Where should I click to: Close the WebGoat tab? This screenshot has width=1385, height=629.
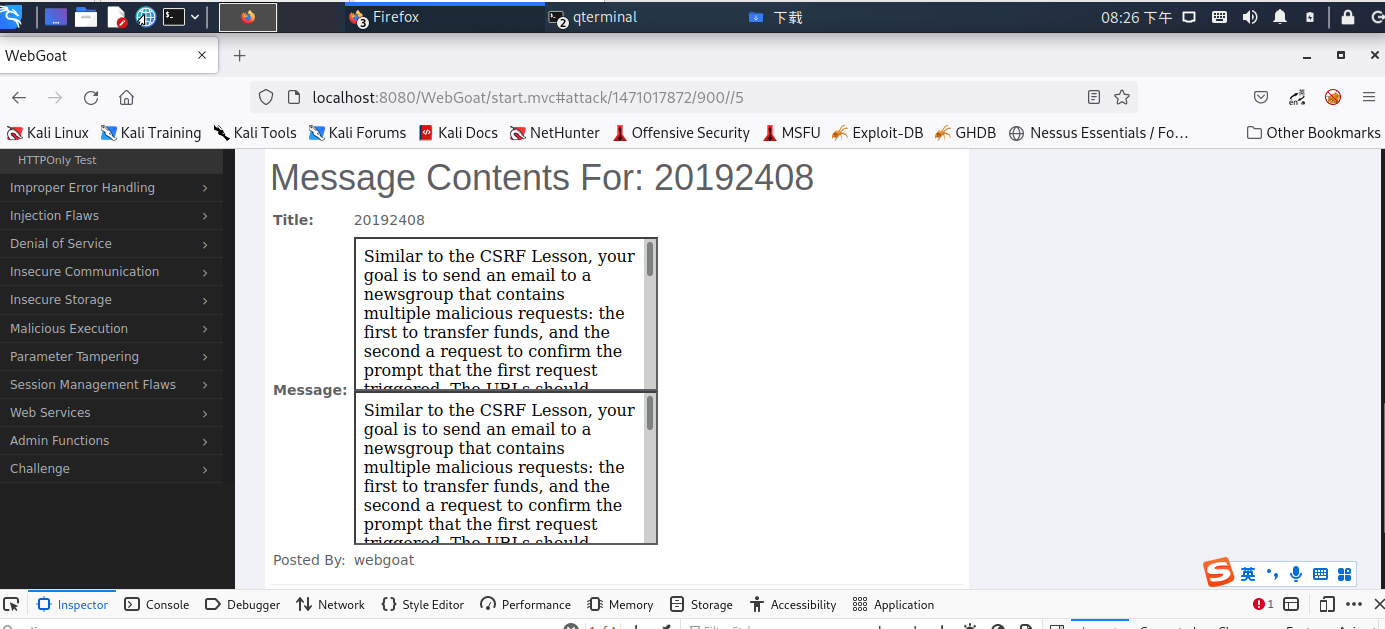202,56
